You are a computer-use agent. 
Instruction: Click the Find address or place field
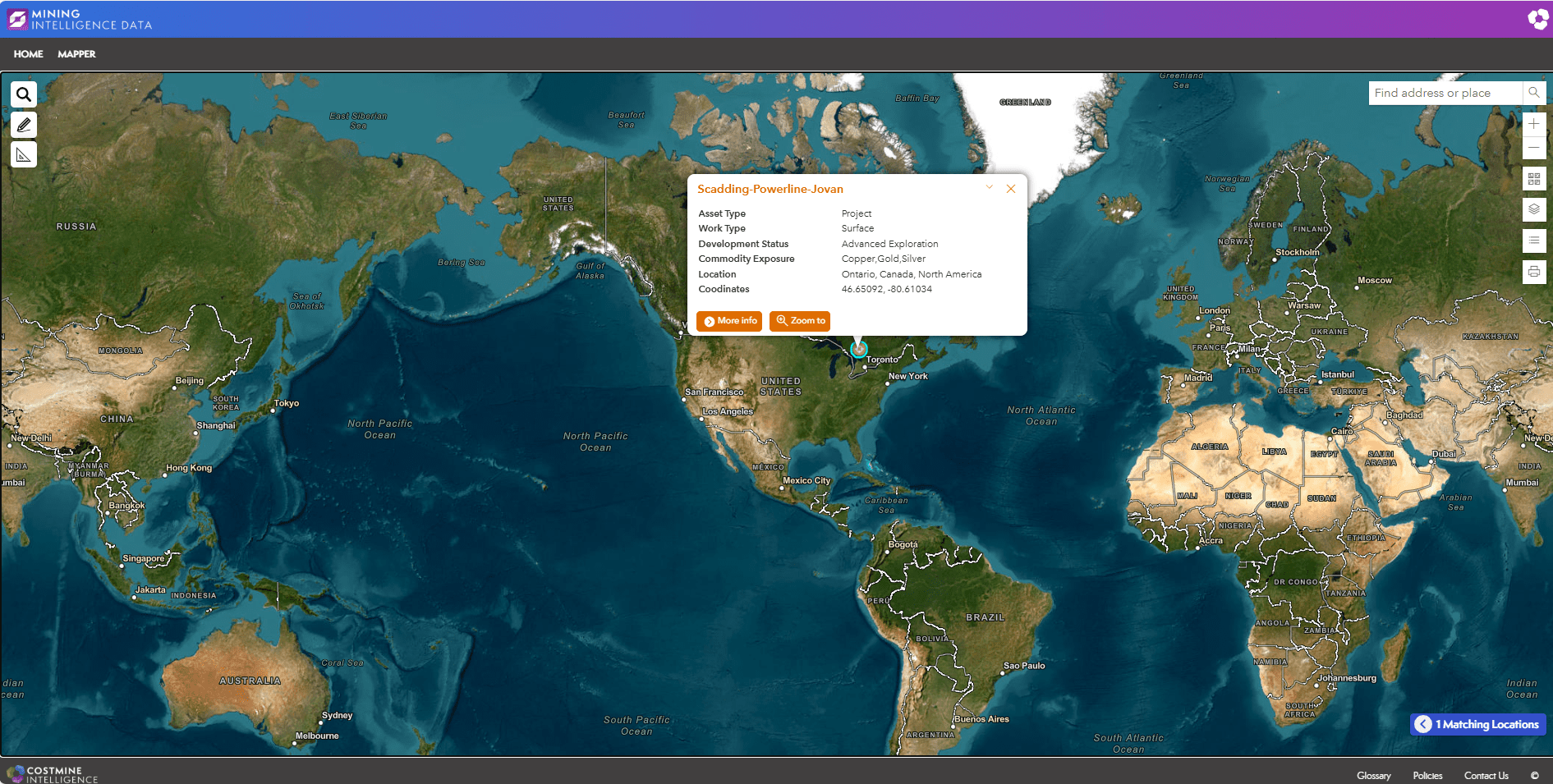tap(1445, 93)
